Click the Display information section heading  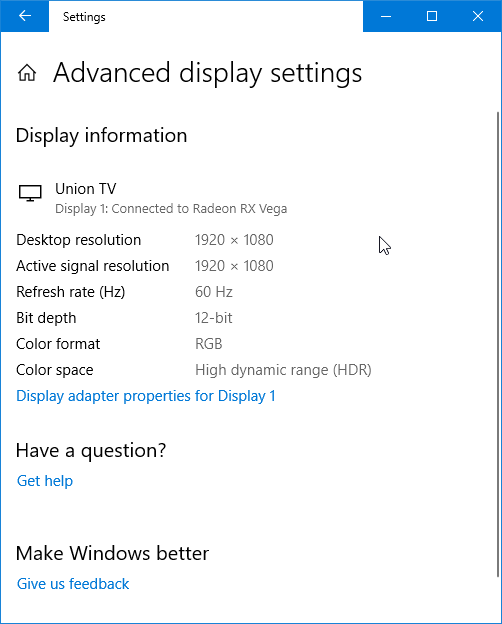[x=102, y=136]
